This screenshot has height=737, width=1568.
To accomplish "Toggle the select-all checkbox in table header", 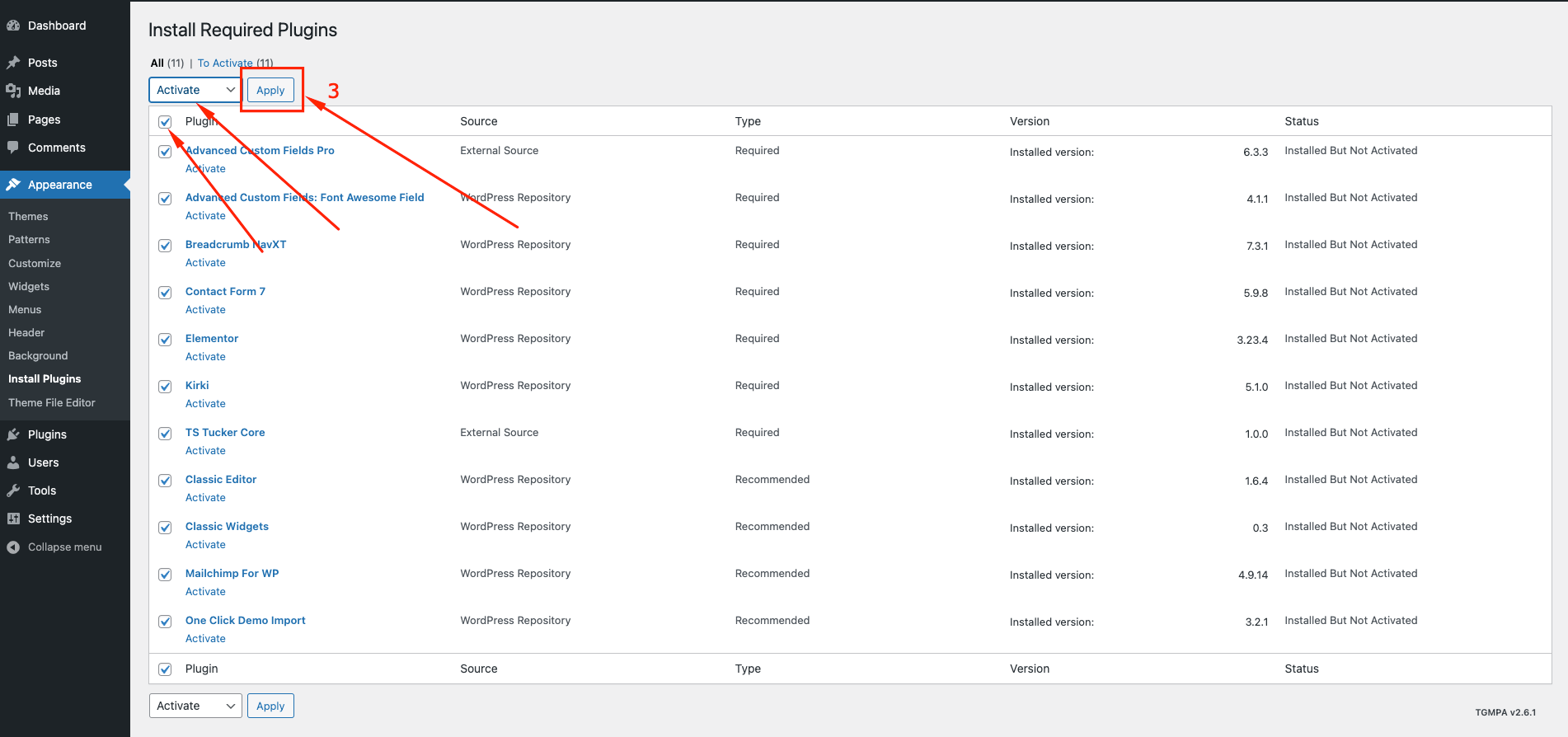I will click(x=165, y=122).
